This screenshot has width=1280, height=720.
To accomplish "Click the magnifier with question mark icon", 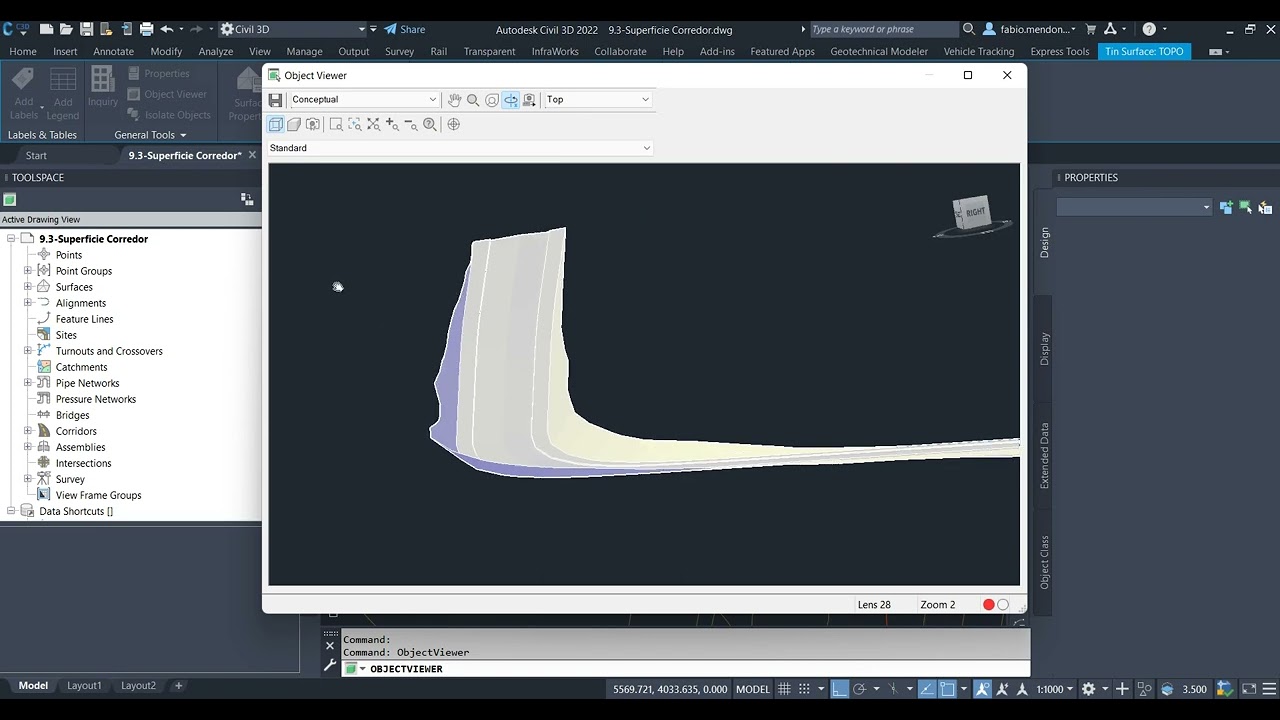I will point(430,124).
